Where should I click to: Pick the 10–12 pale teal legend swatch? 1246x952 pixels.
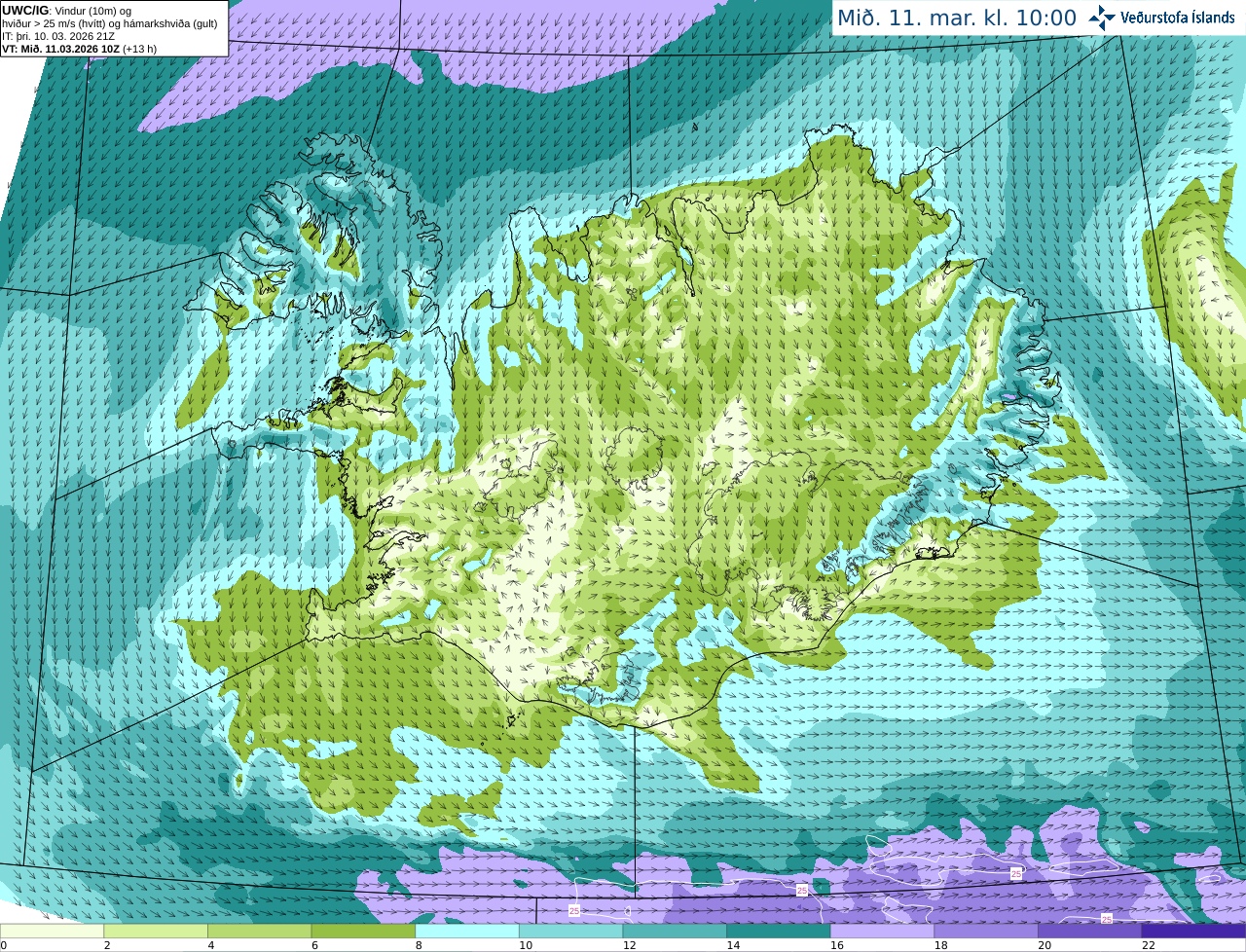click(570, 932)
